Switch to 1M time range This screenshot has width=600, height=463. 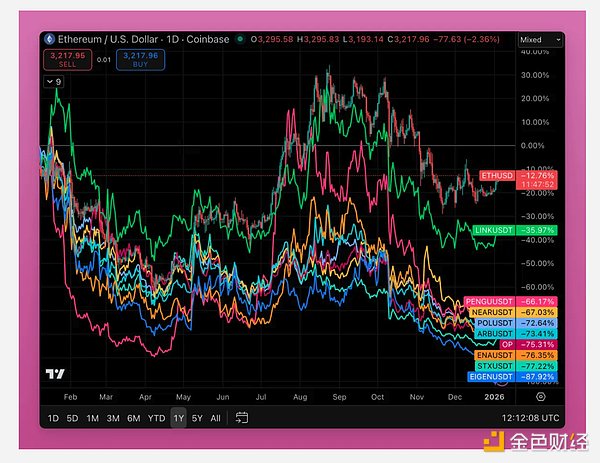(x=92, y=418)
